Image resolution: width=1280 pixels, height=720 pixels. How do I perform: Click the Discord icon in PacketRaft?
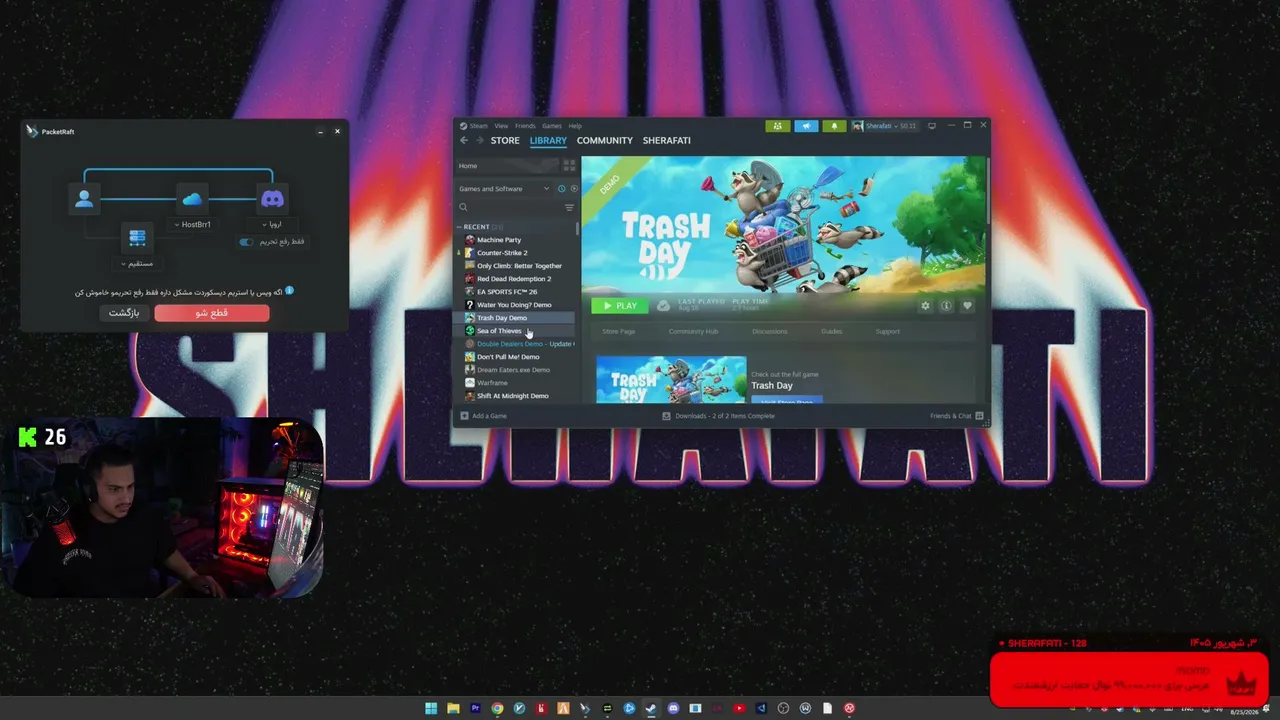click(272, 199)
